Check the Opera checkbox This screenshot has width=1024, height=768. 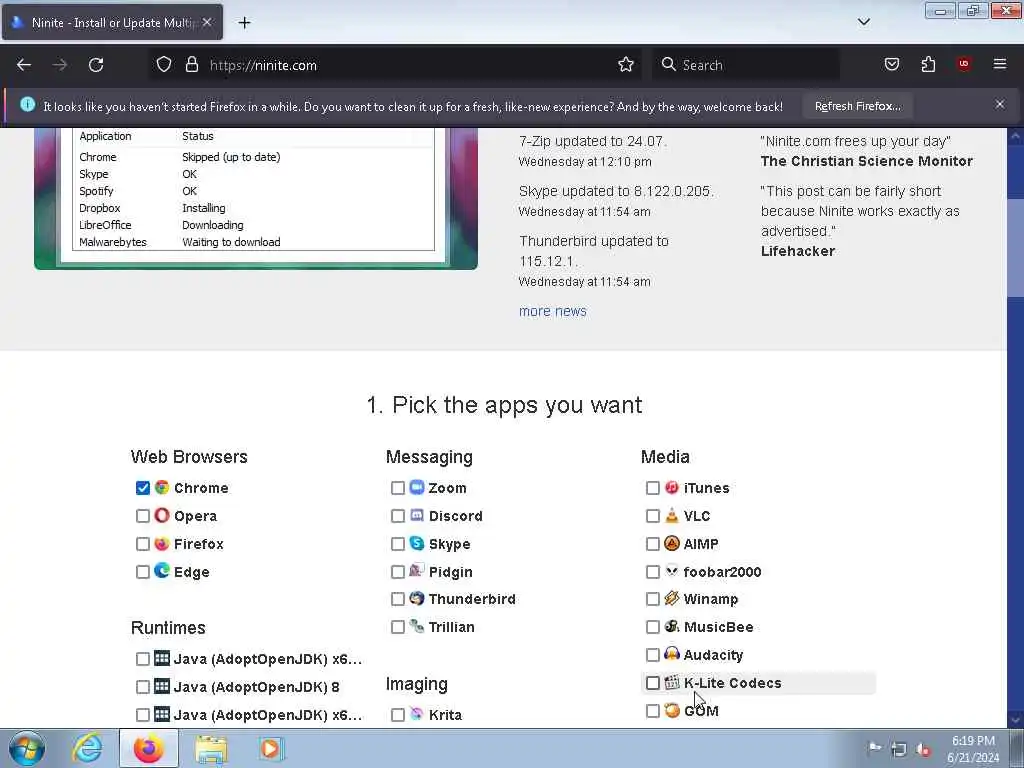(142, 516)
